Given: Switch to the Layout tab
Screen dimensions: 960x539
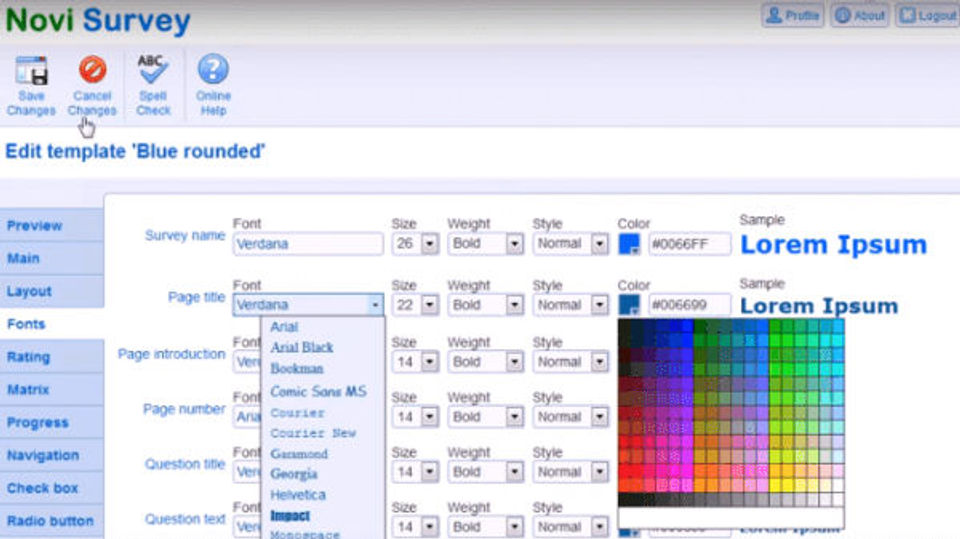Looking at the screenshot, I should (52, 291).
